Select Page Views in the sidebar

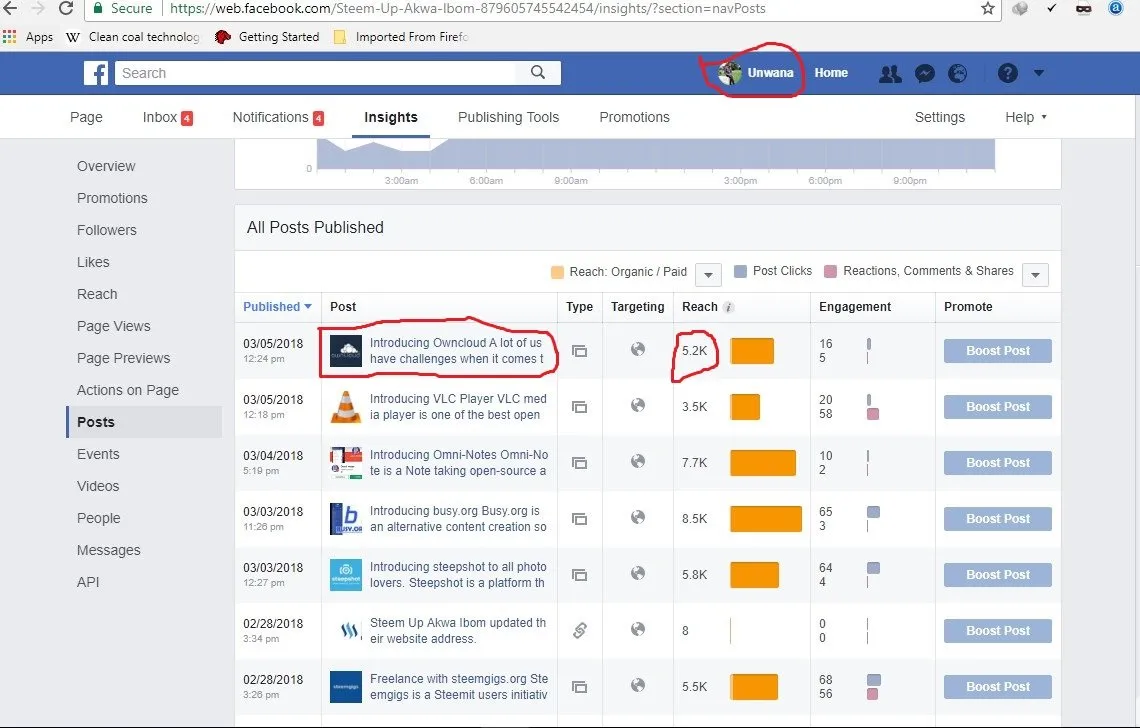pos(113,326)
